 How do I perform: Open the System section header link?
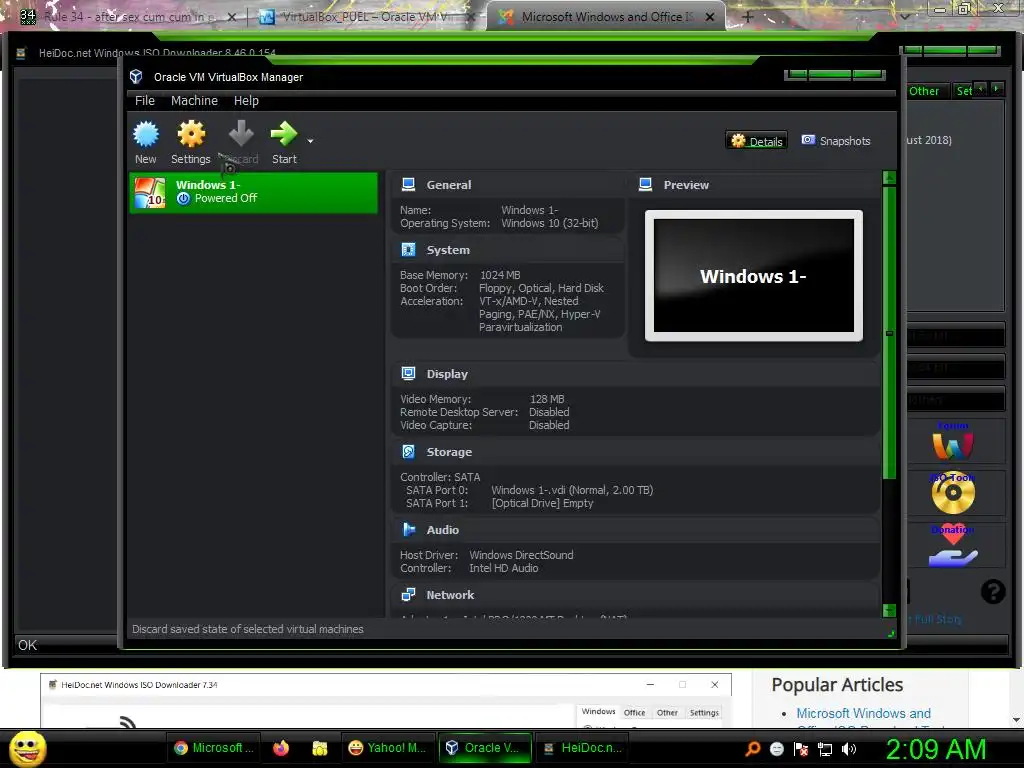point(448,250)
